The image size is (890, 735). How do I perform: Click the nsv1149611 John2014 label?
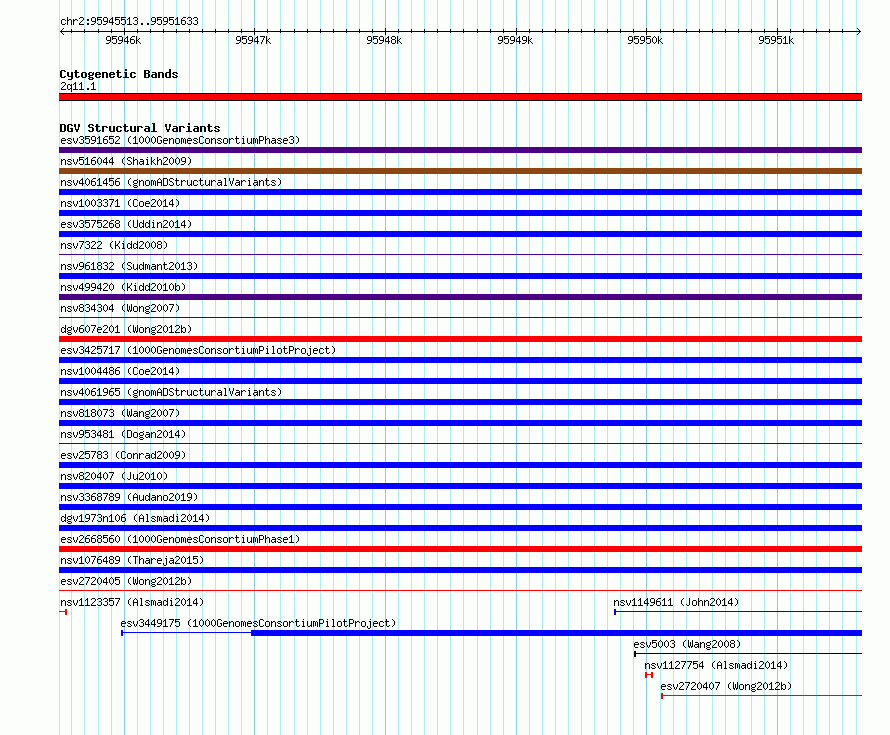[676, 602]
